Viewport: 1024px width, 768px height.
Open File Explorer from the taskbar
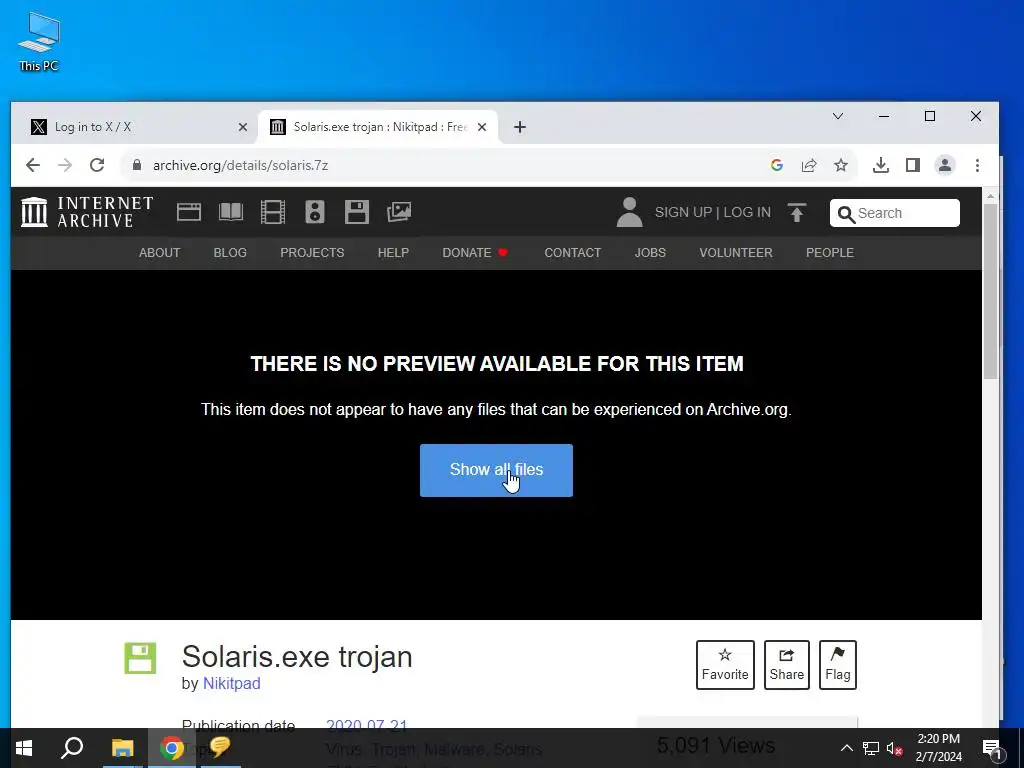pyautogui.click(x=122, y=748)
